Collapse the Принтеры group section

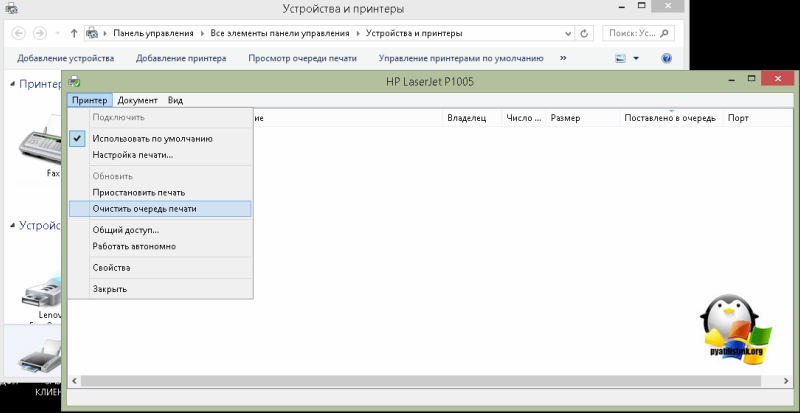click(x=11, y=84)
